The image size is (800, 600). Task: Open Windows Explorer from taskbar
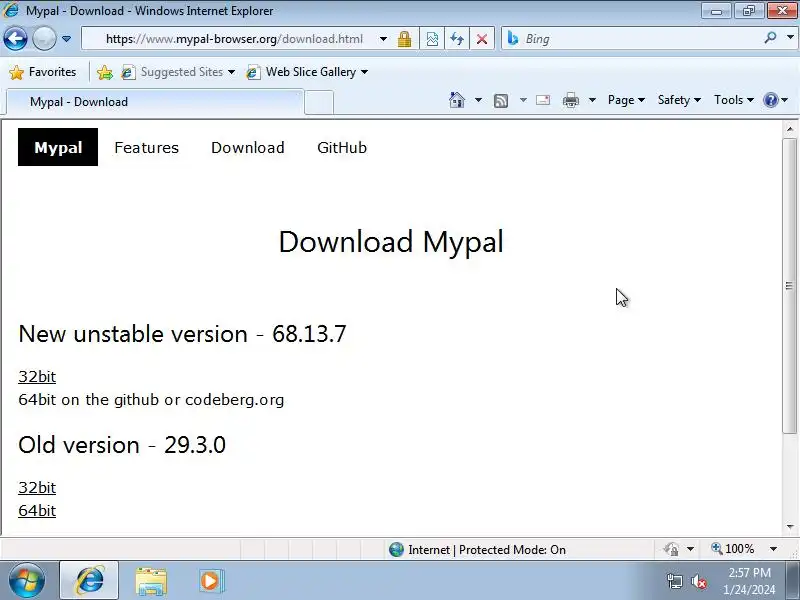[x=151, y=581]
